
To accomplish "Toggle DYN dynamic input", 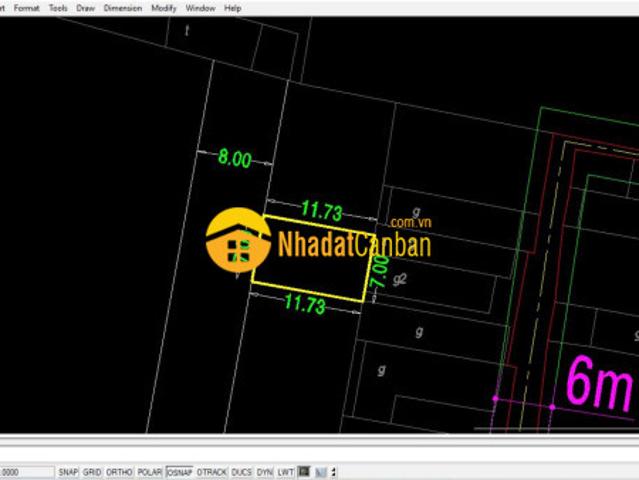I will 264,472.
